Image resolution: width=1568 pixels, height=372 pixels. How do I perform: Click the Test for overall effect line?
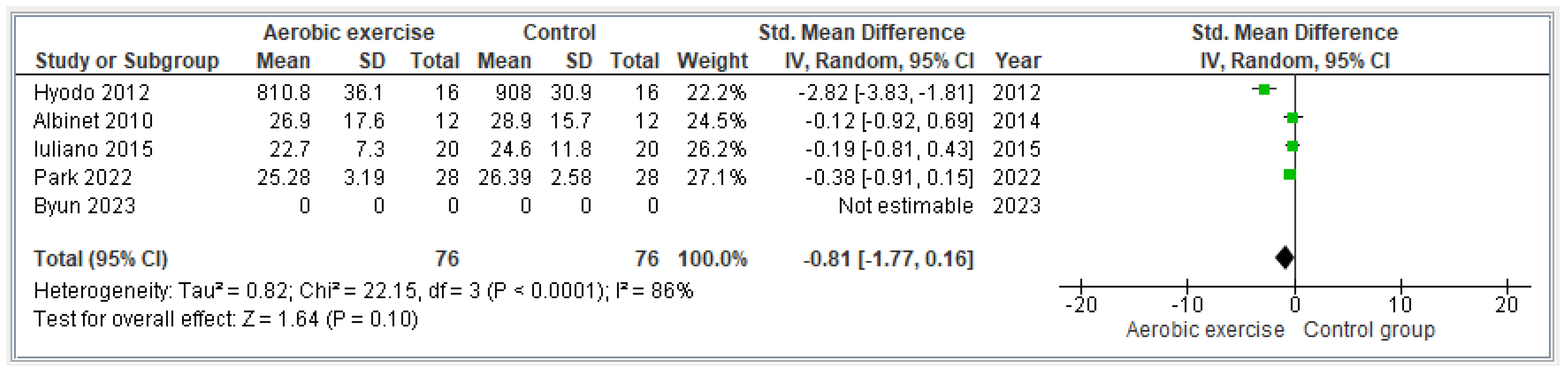225,319
